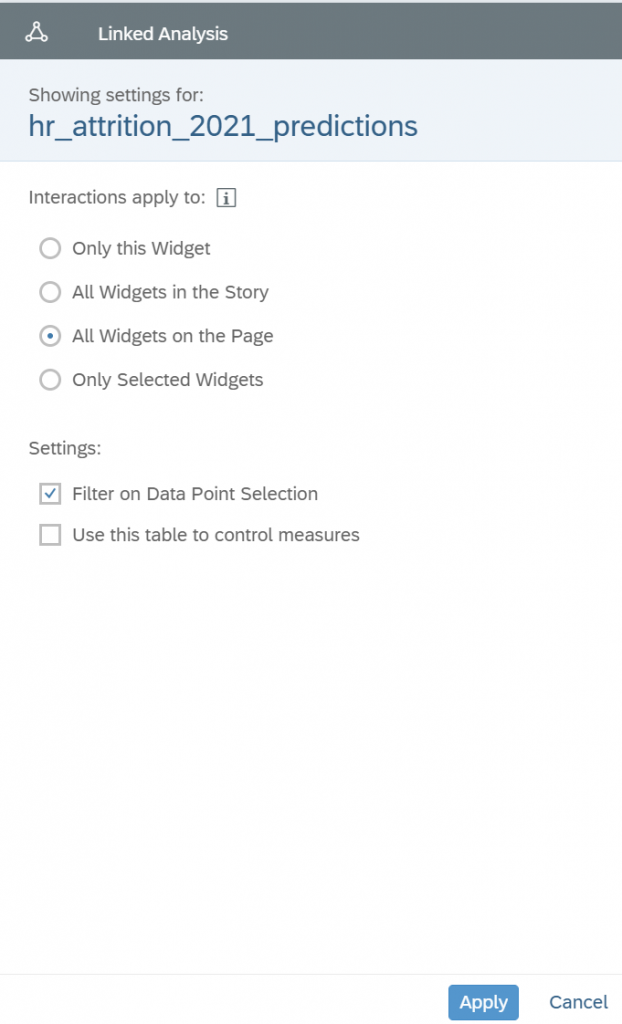Click the Only this Widget label text
This screenshot has width=622, height=1024.
click(x=141, y=248)
